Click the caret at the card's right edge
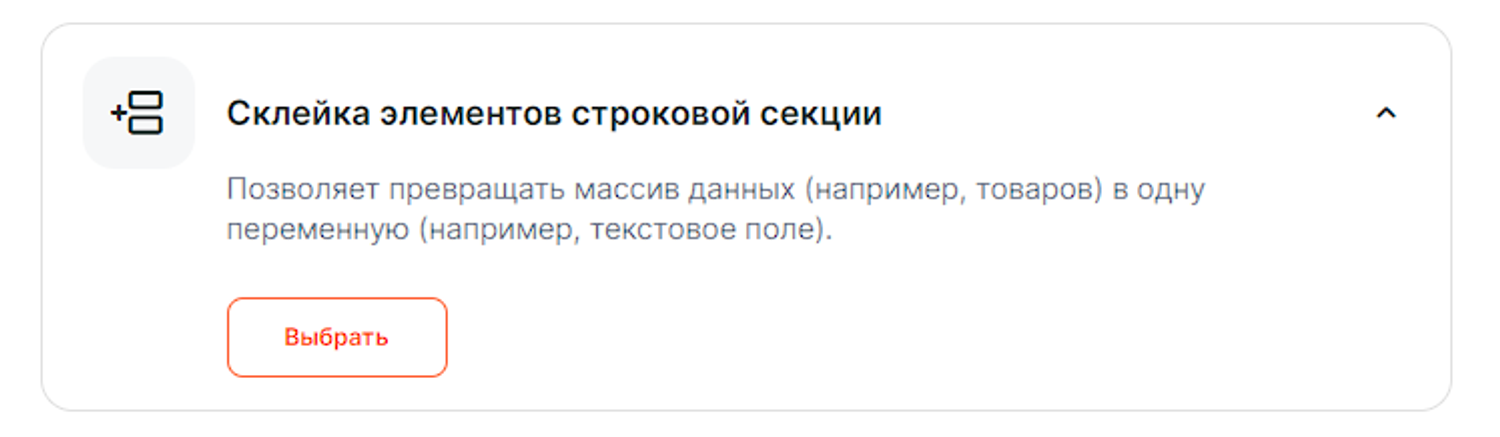1500x437 pixels. click(x=1385, y=114)
